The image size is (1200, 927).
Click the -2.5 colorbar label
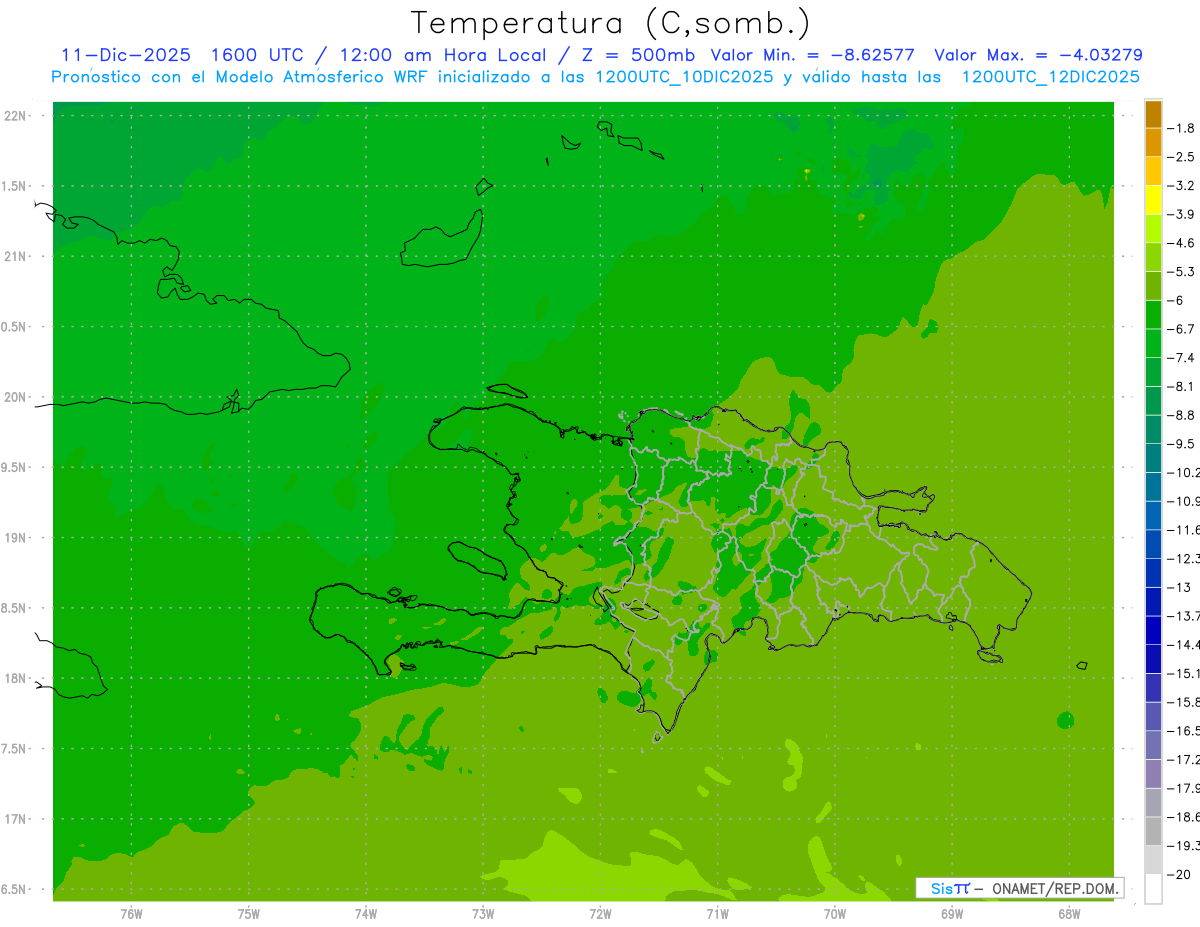(1183, 157)
